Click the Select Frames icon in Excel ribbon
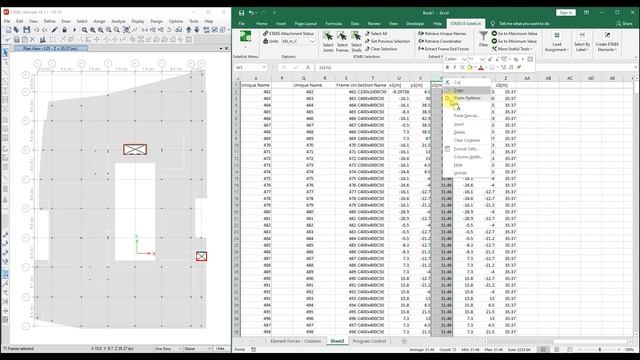Image resolution: width=640 pixels, height=360 pixels. pyautogui.click(x=342, y=36)
